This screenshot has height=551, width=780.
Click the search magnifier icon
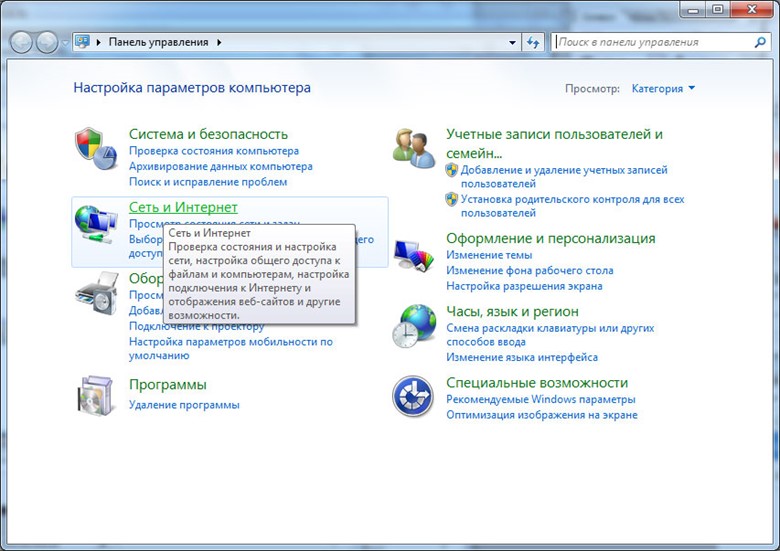(759, 43)
